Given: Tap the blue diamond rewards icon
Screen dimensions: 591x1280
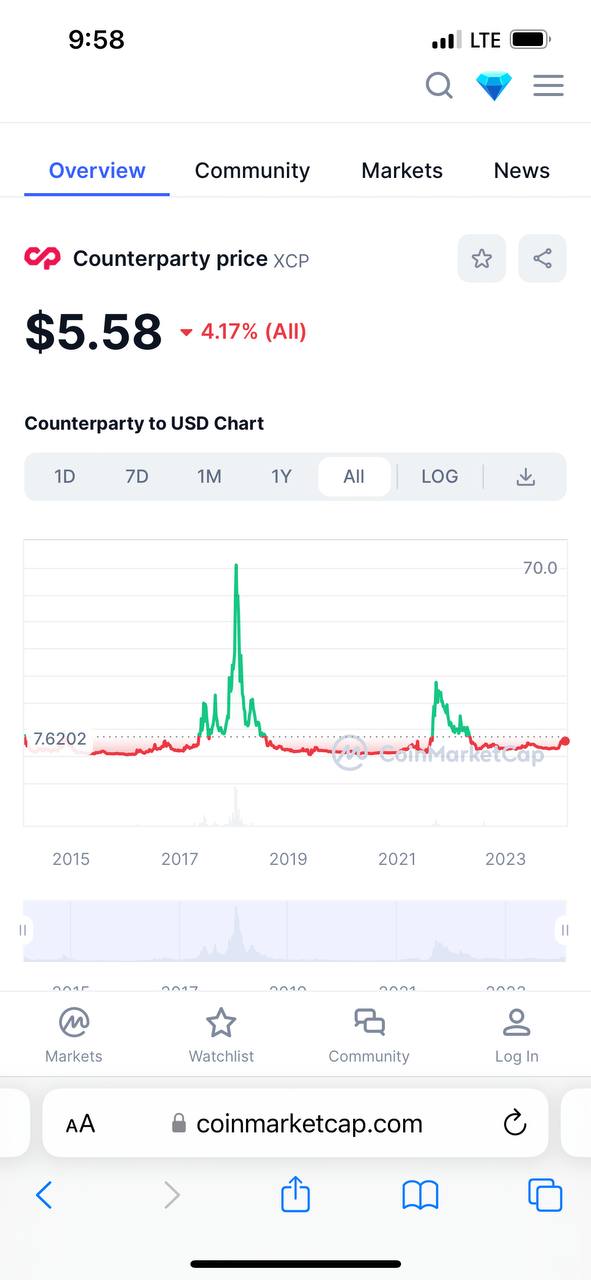Looking at the screenshot, I should tap(494, 86).
